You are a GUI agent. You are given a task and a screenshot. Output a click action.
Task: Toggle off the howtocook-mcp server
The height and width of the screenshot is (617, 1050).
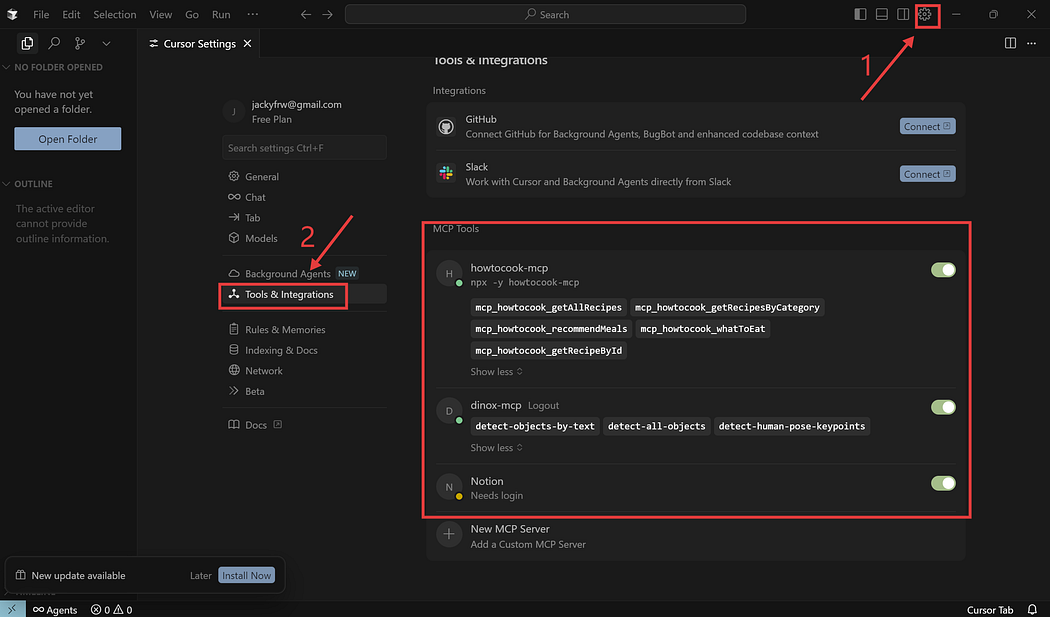943,270
